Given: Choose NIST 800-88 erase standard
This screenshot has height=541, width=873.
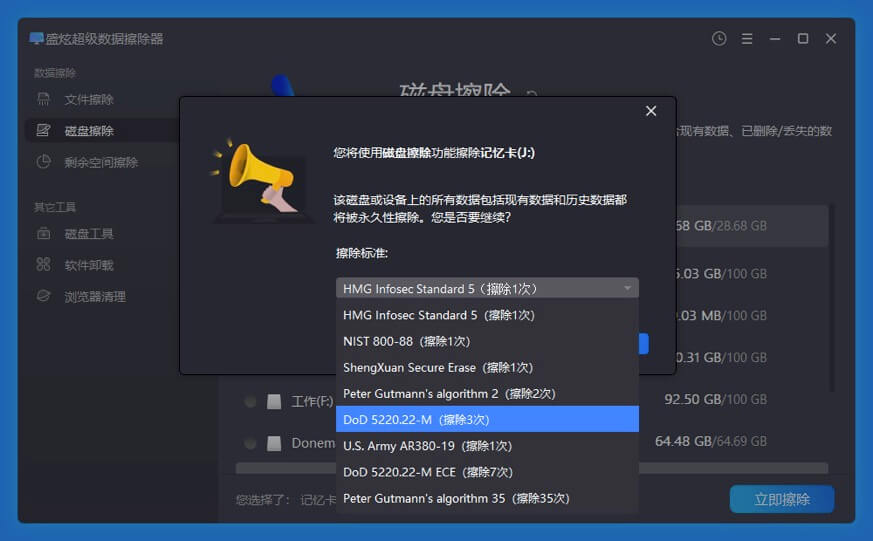Looking at the screenshot, I should tap(487, 341).
